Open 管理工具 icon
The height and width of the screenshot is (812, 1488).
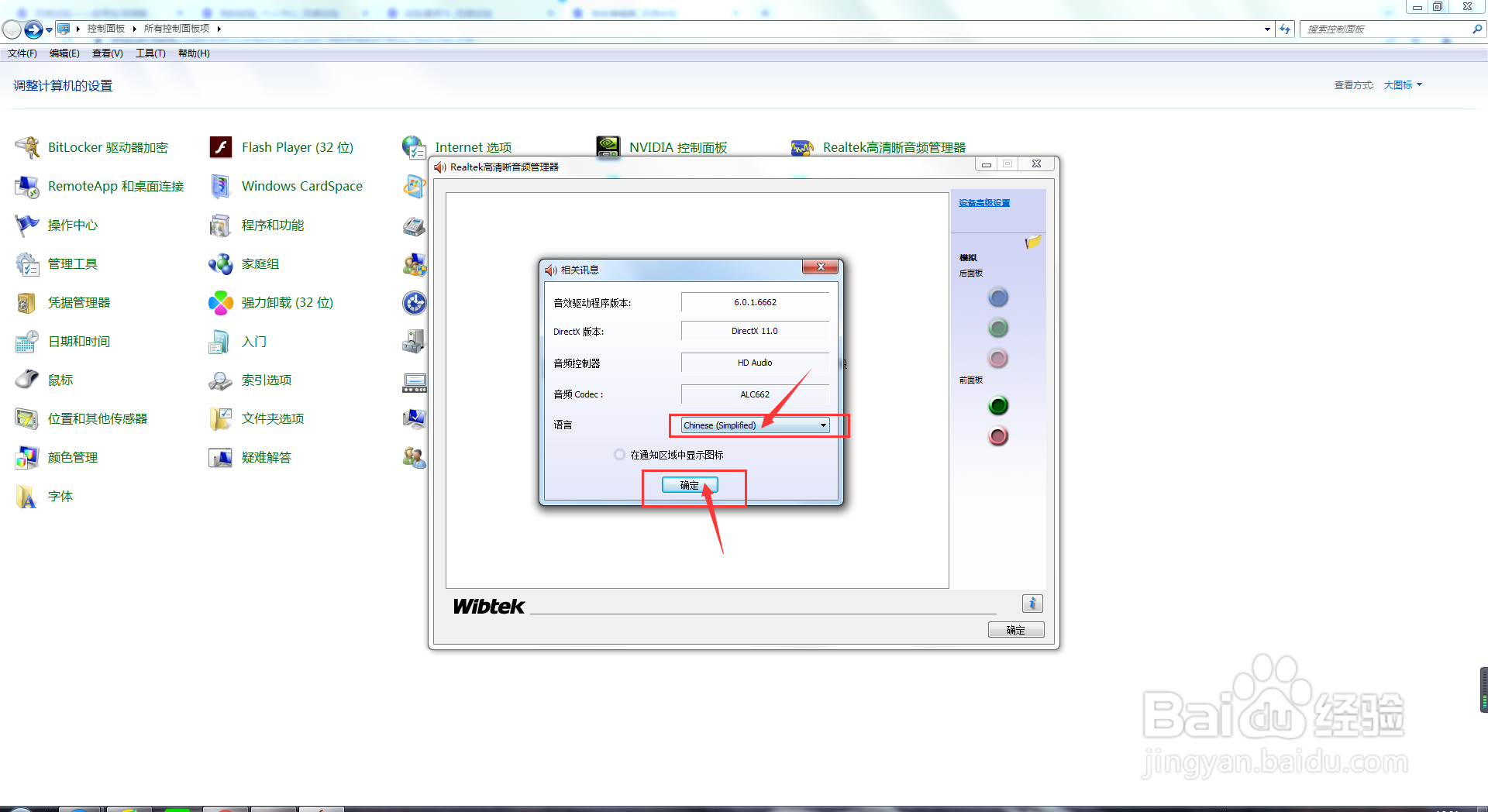coord(27,263)
